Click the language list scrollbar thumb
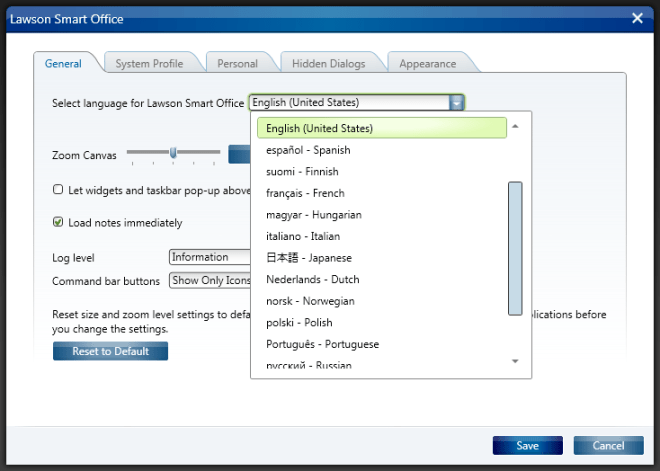Image resolution: width=660 pixels, height=471 pixels. (x=515, y=248)
